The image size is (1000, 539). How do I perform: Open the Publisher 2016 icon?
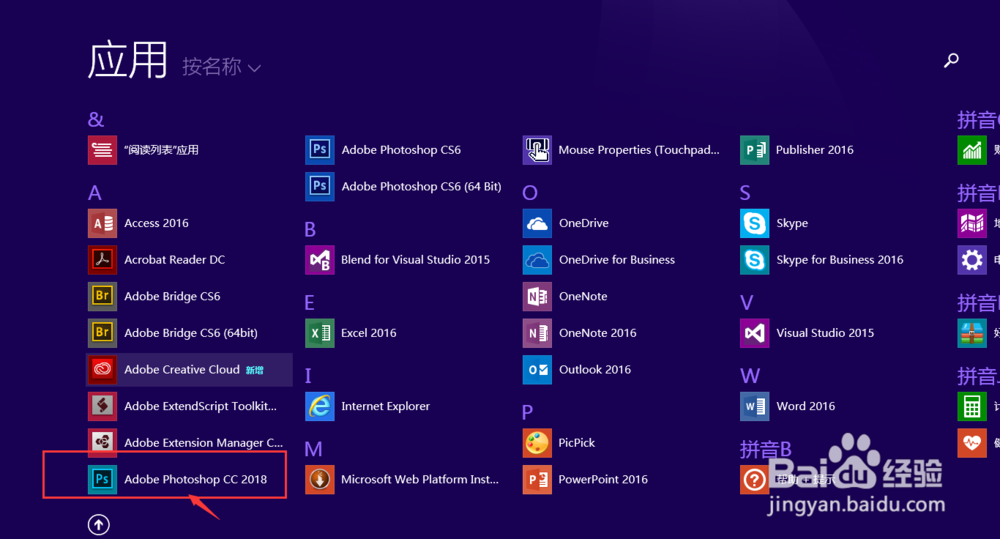click(754, 150)
